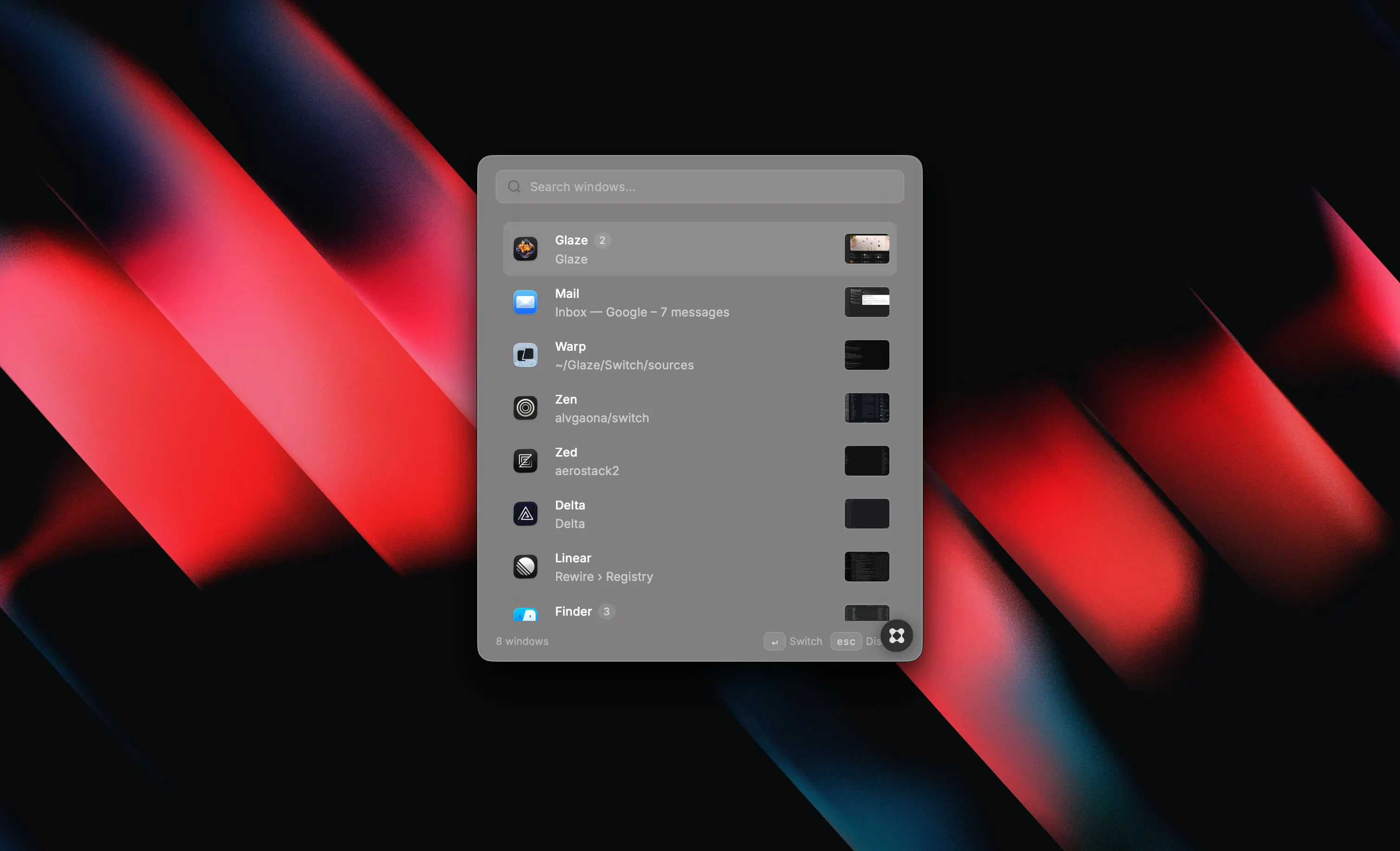The width and height of the screenshot is (1400, 851).
Task: Select the gray 'Delta' window subtitle
Action: [x=569, y=524]
